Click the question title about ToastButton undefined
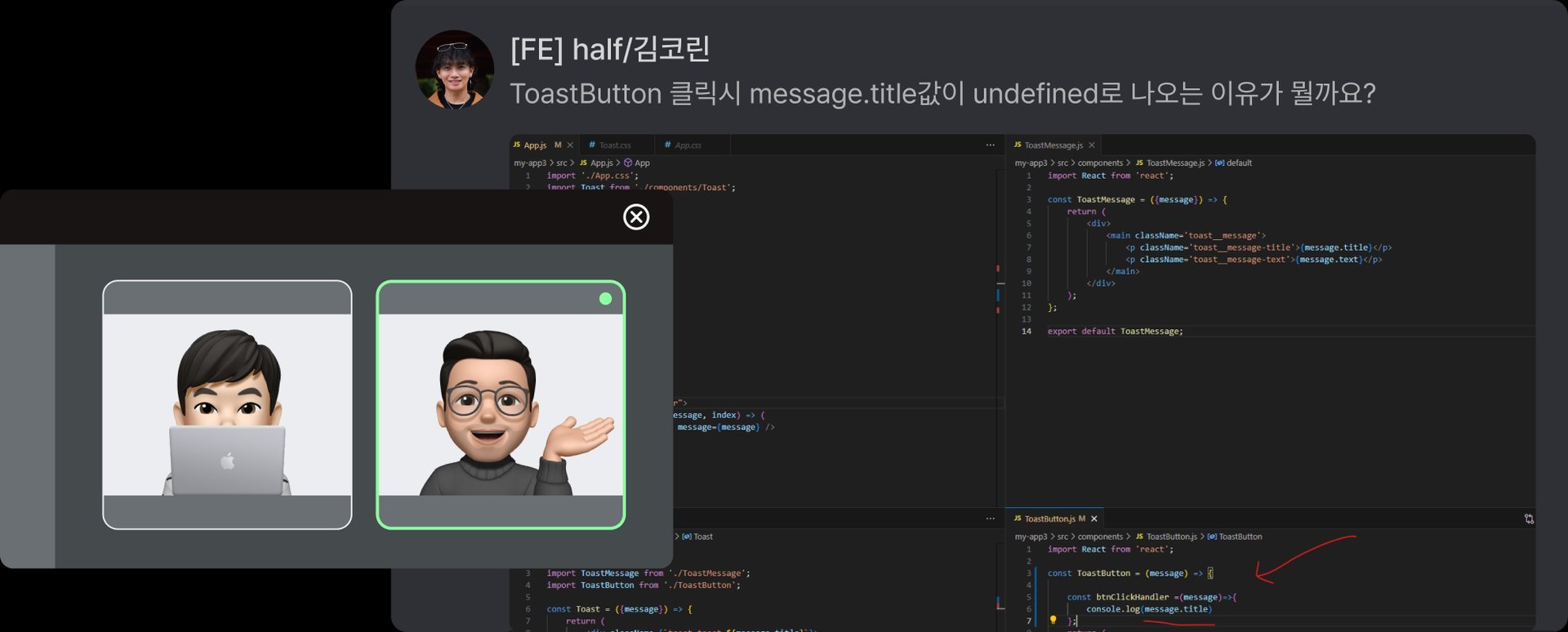 click(942, 94)
